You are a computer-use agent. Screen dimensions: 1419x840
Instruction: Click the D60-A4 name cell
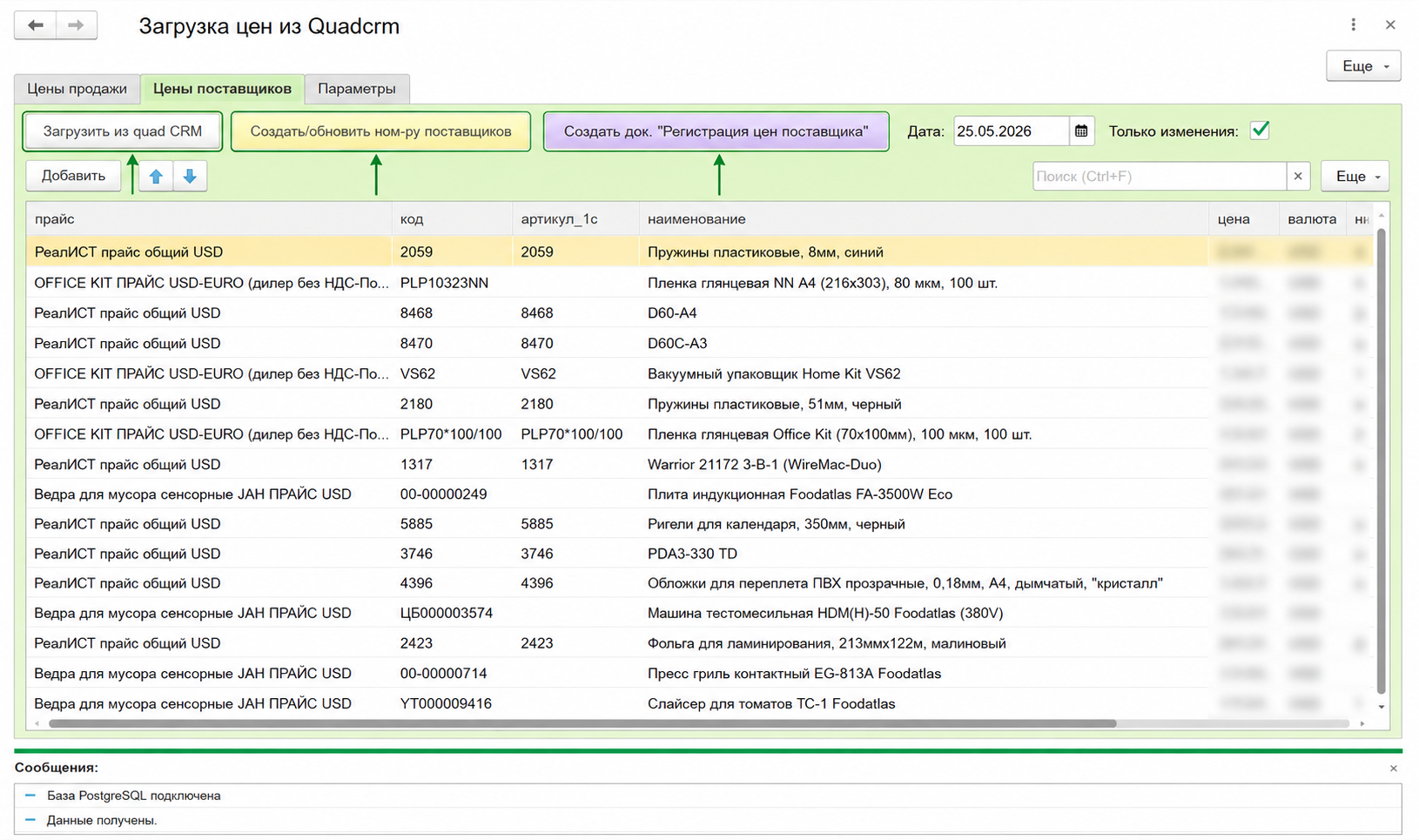pyautogui.click(x=924, y=313)
